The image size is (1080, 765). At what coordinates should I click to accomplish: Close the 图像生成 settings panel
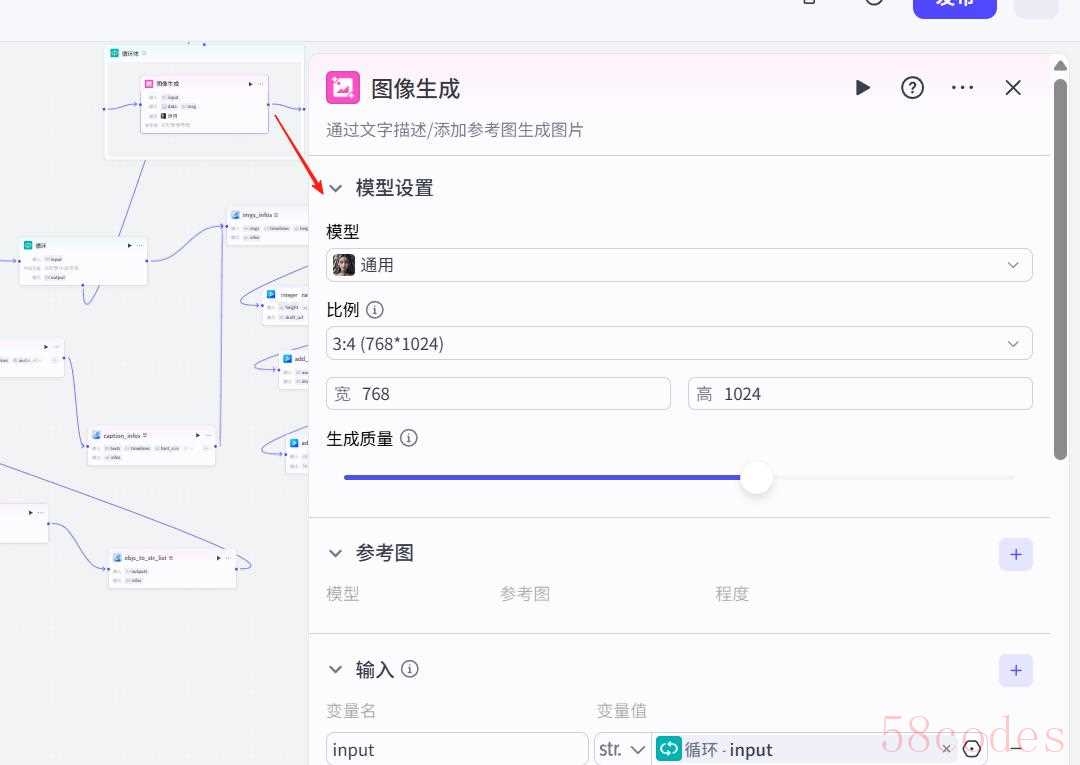coord(1013,88)
